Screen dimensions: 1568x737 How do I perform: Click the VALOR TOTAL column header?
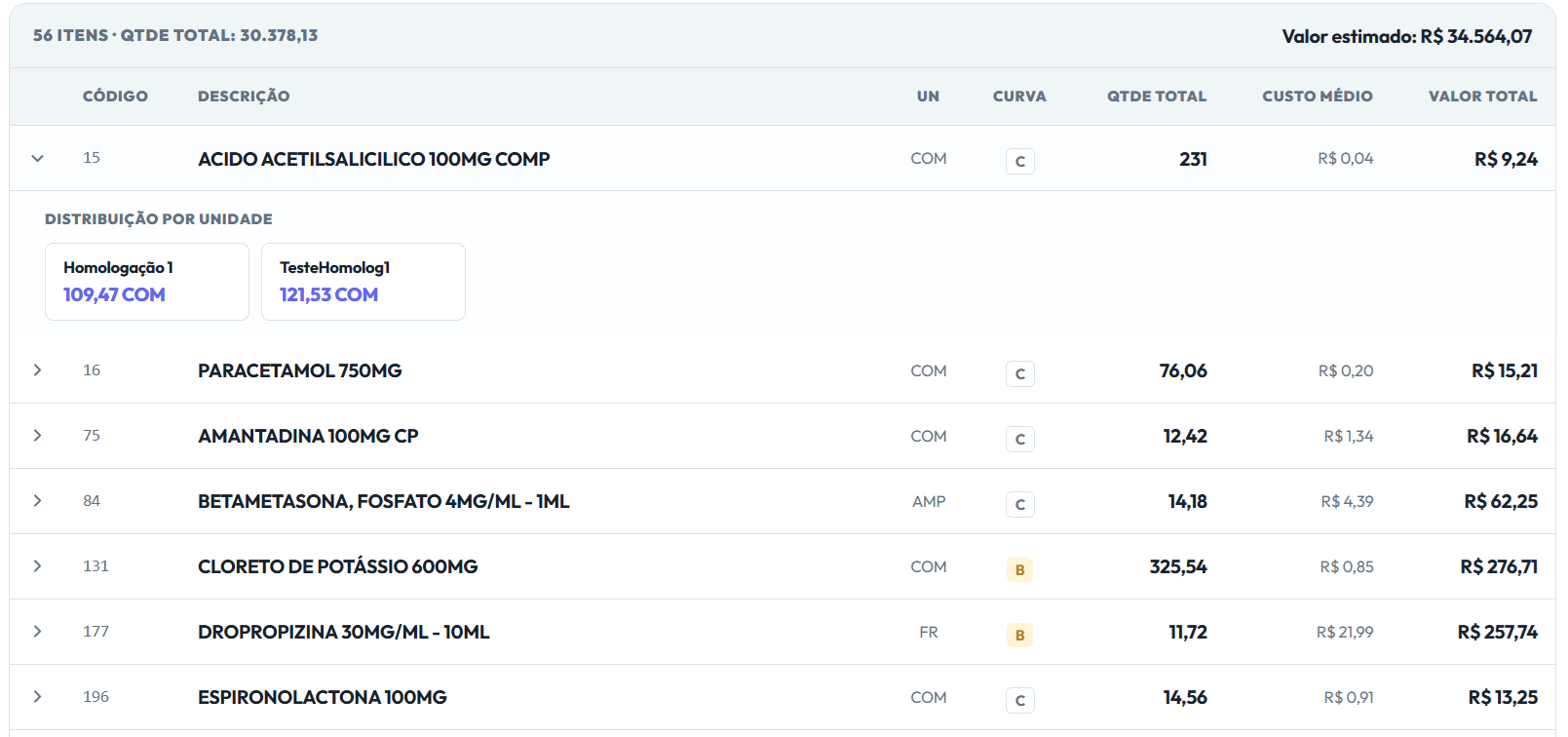[x=1482, y=97]
